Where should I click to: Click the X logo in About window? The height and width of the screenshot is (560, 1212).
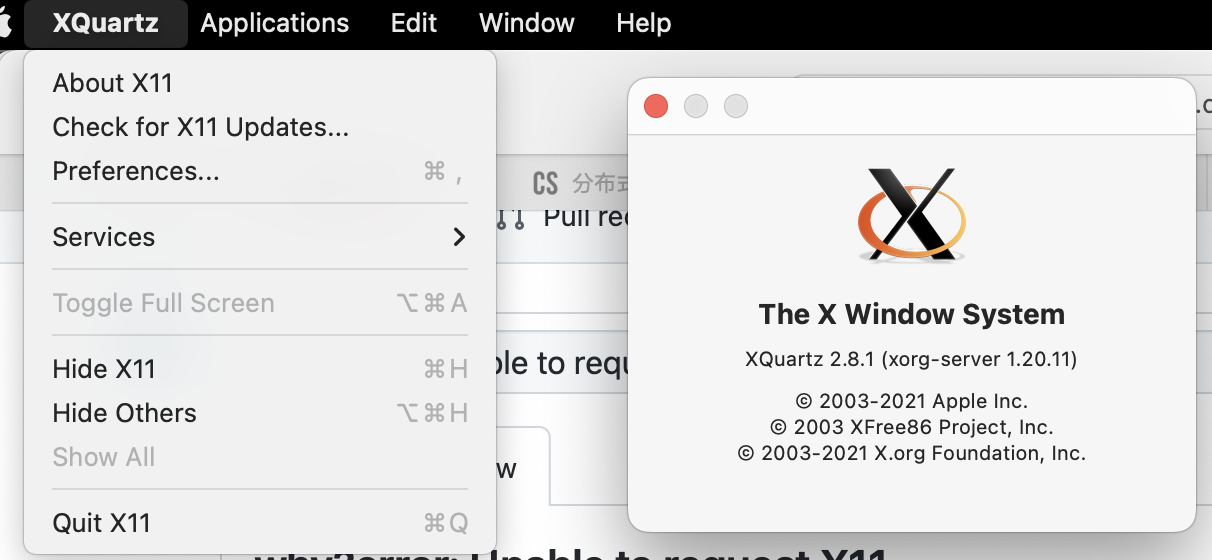coord(912,213)
